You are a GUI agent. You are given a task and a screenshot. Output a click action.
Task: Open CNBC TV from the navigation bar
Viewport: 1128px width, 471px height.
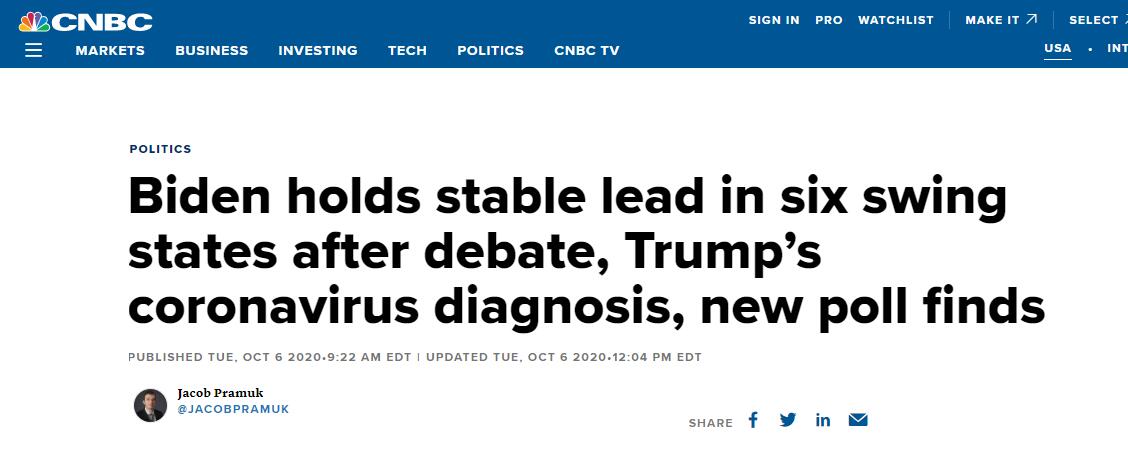point(586,51)
